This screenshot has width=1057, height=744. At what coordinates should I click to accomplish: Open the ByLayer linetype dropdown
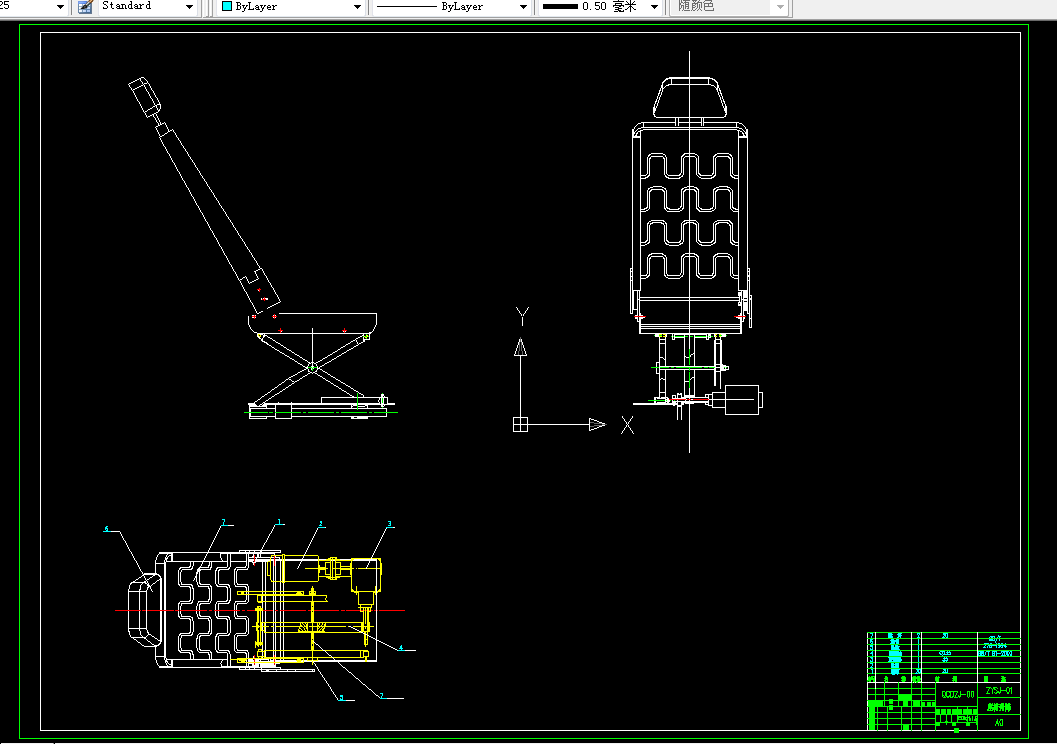click(x=522, y=7)
